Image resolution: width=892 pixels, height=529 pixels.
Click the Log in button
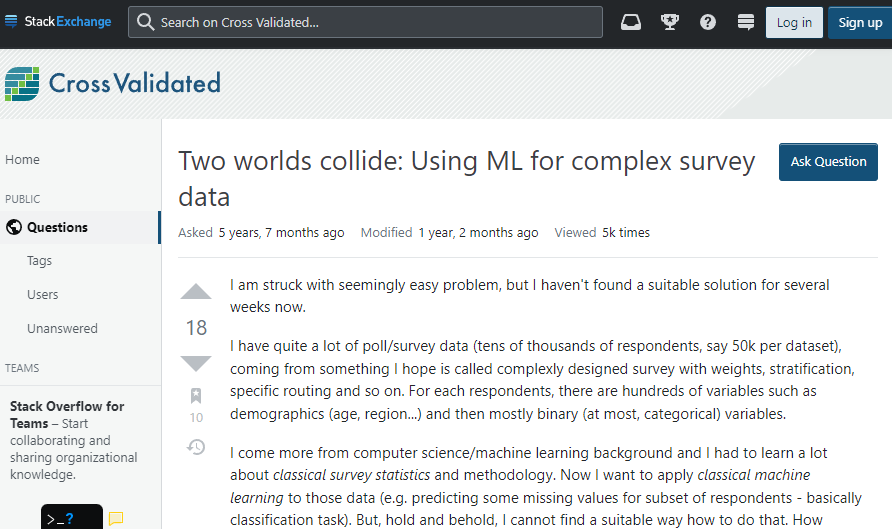pos(794,23)
